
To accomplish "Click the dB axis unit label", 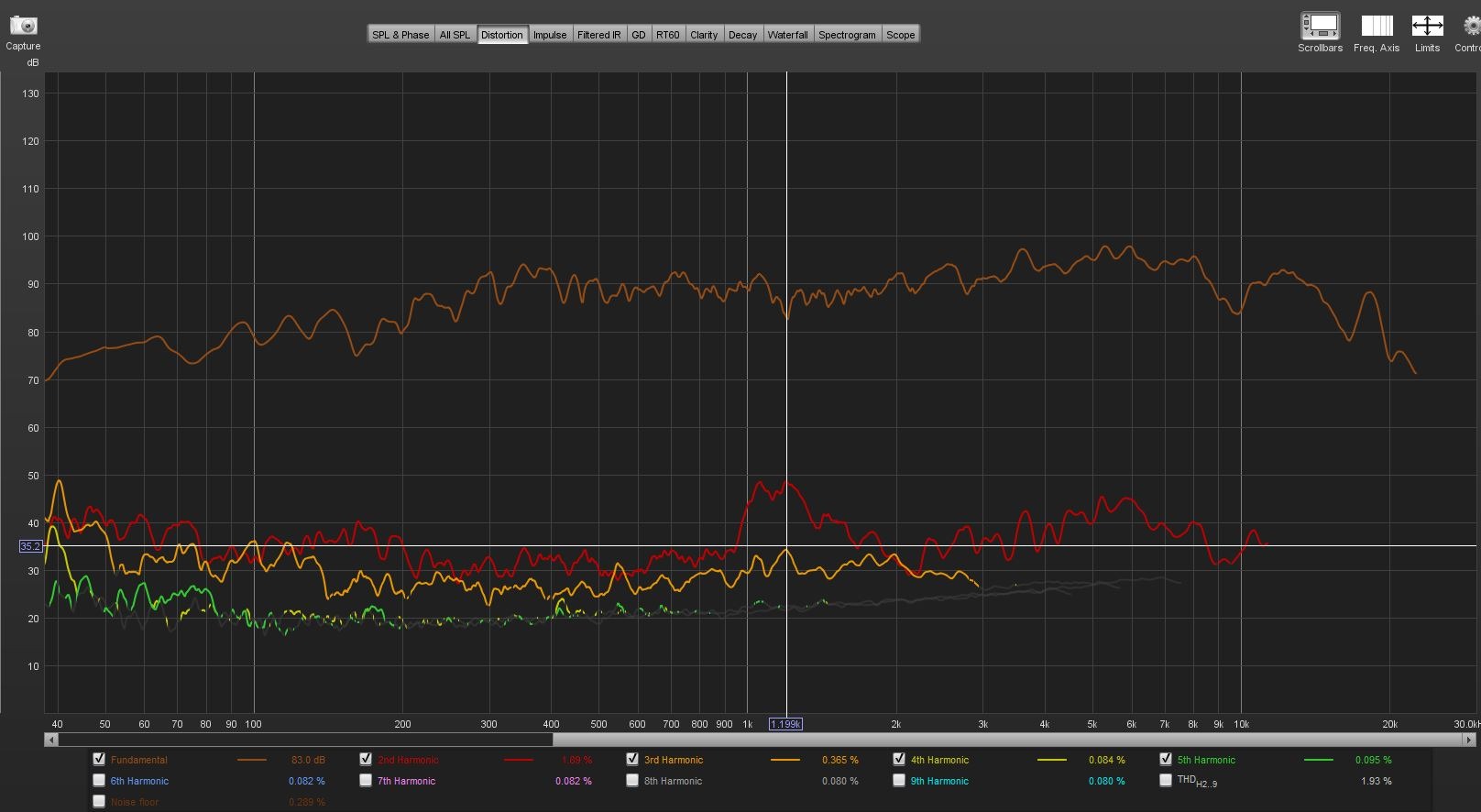I will pos(33,62).
